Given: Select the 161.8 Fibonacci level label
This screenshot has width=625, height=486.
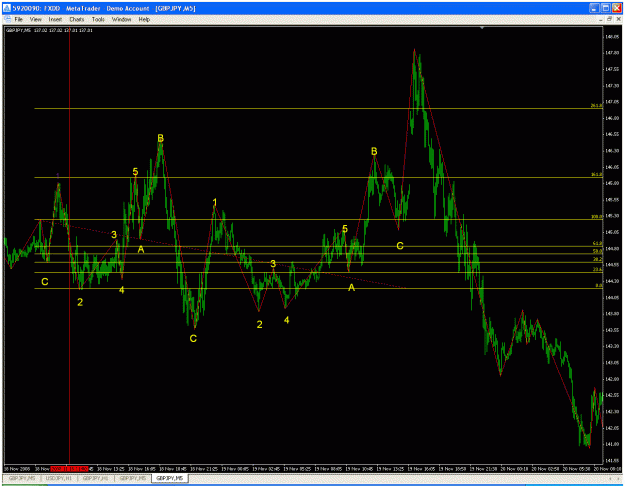Looking at the screenshot, I should (x=596, y=175).
